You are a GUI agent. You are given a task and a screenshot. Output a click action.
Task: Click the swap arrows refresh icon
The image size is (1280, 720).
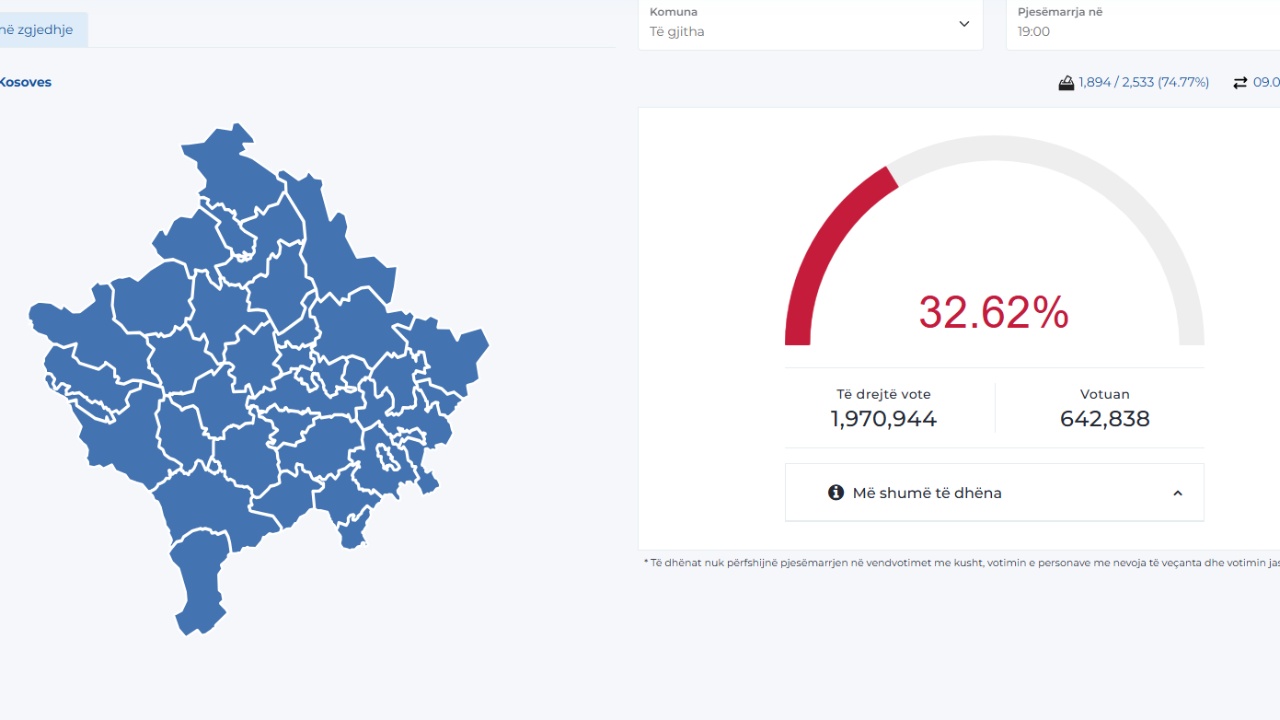[x=1240, y=83]
